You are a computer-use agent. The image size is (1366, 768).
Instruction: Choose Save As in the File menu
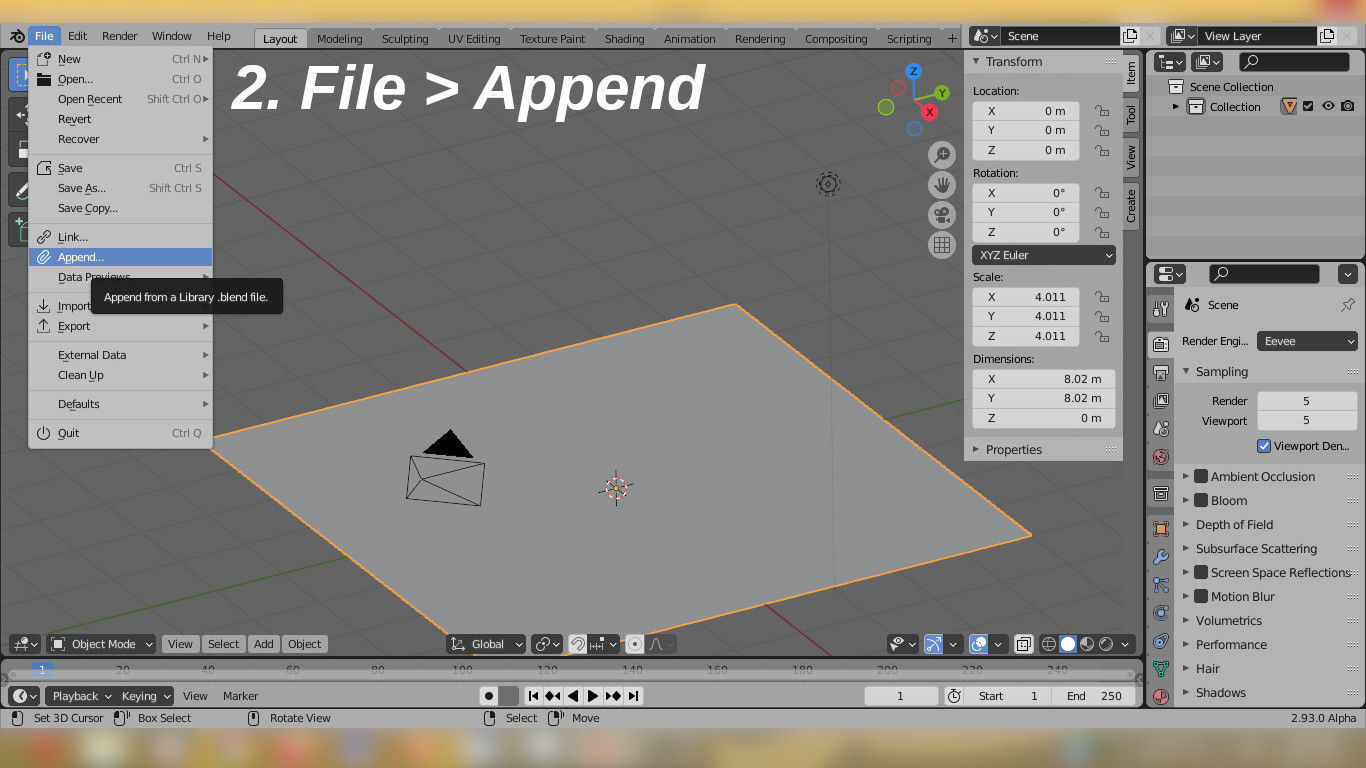coord(120,188)
